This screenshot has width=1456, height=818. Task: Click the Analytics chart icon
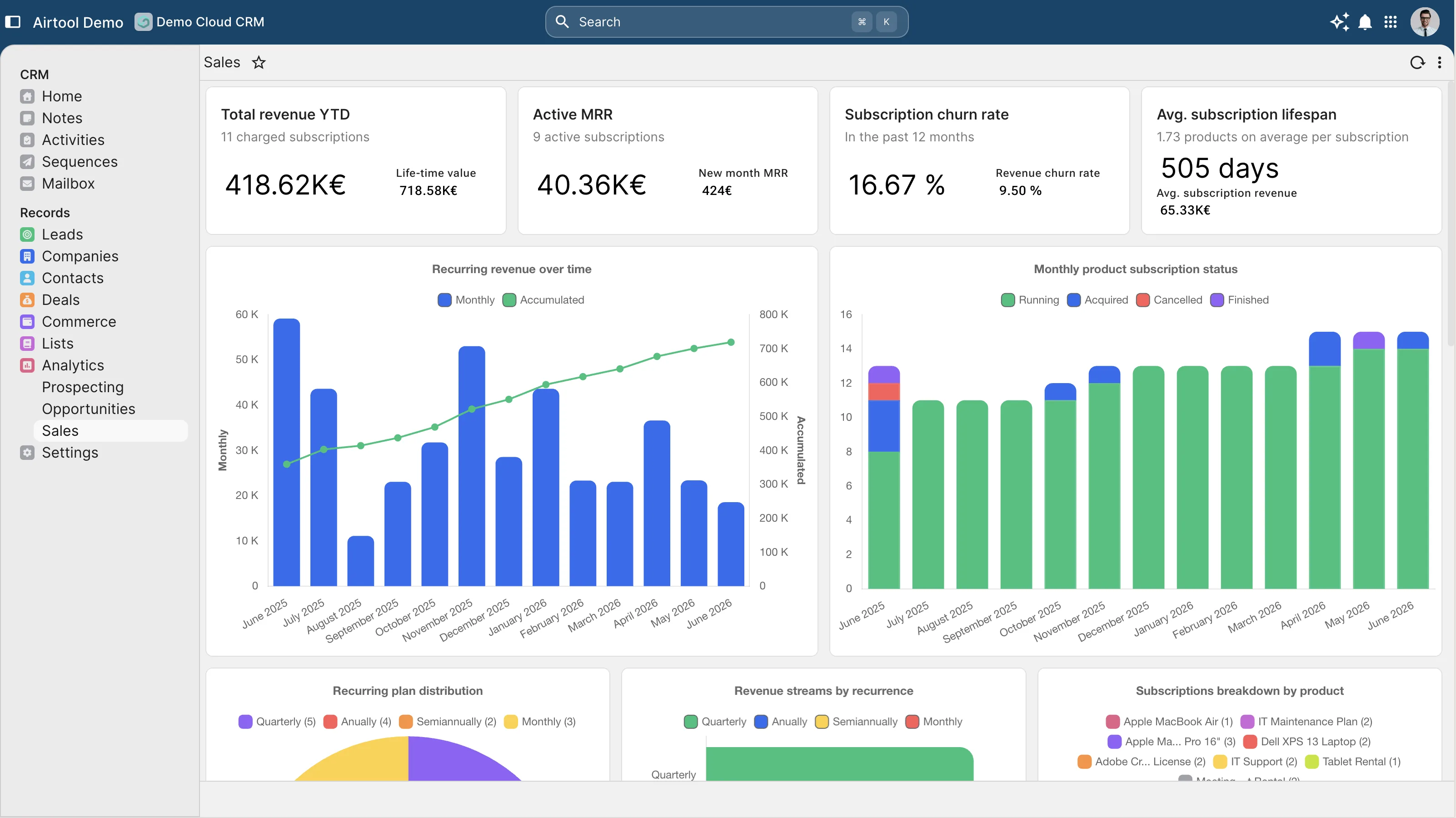[27, 366]
